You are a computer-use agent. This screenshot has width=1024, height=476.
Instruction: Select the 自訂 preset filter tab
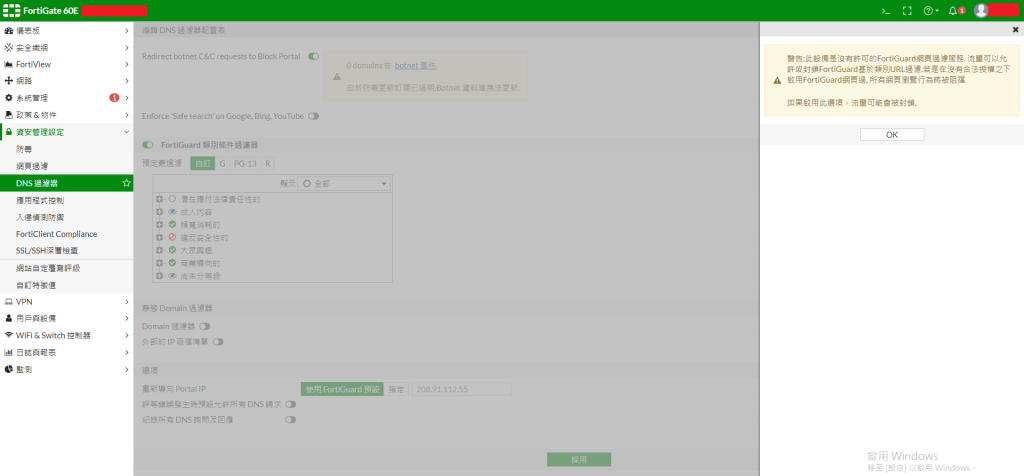[x=202, y=163]
